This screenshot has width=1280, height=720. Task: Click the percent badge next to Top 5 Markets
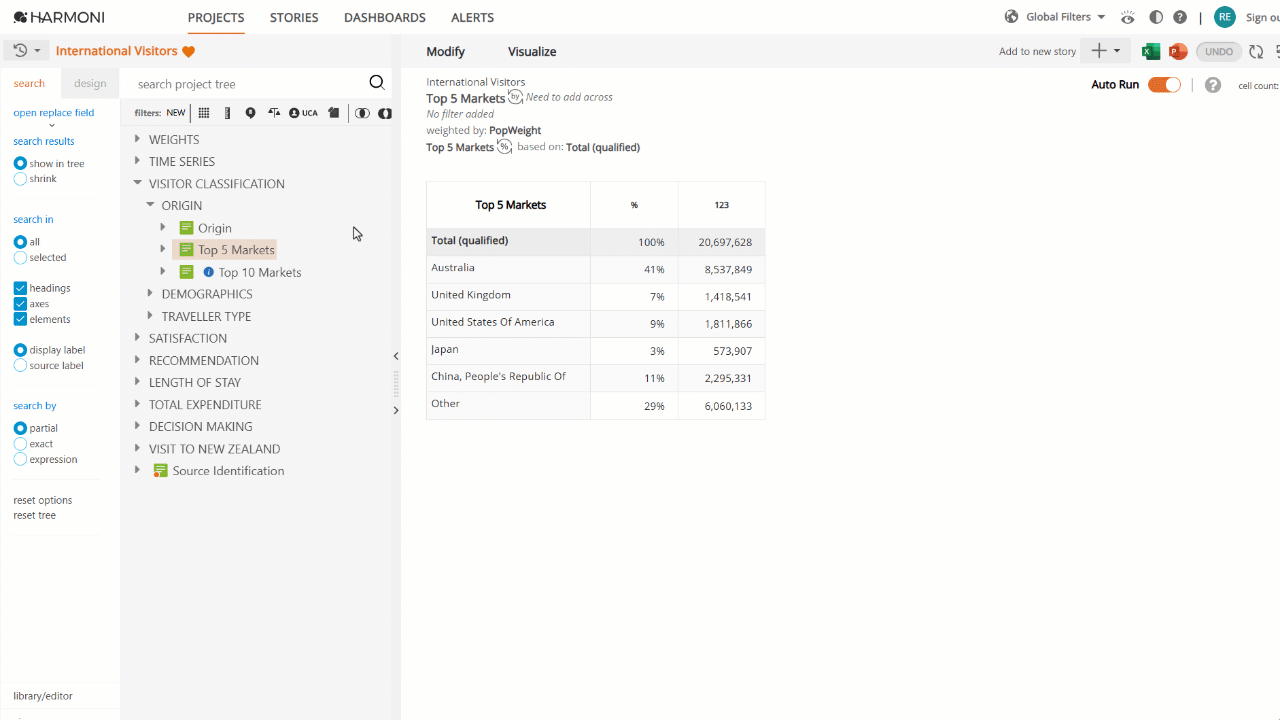pyautogui.click(x=505, y=147)
